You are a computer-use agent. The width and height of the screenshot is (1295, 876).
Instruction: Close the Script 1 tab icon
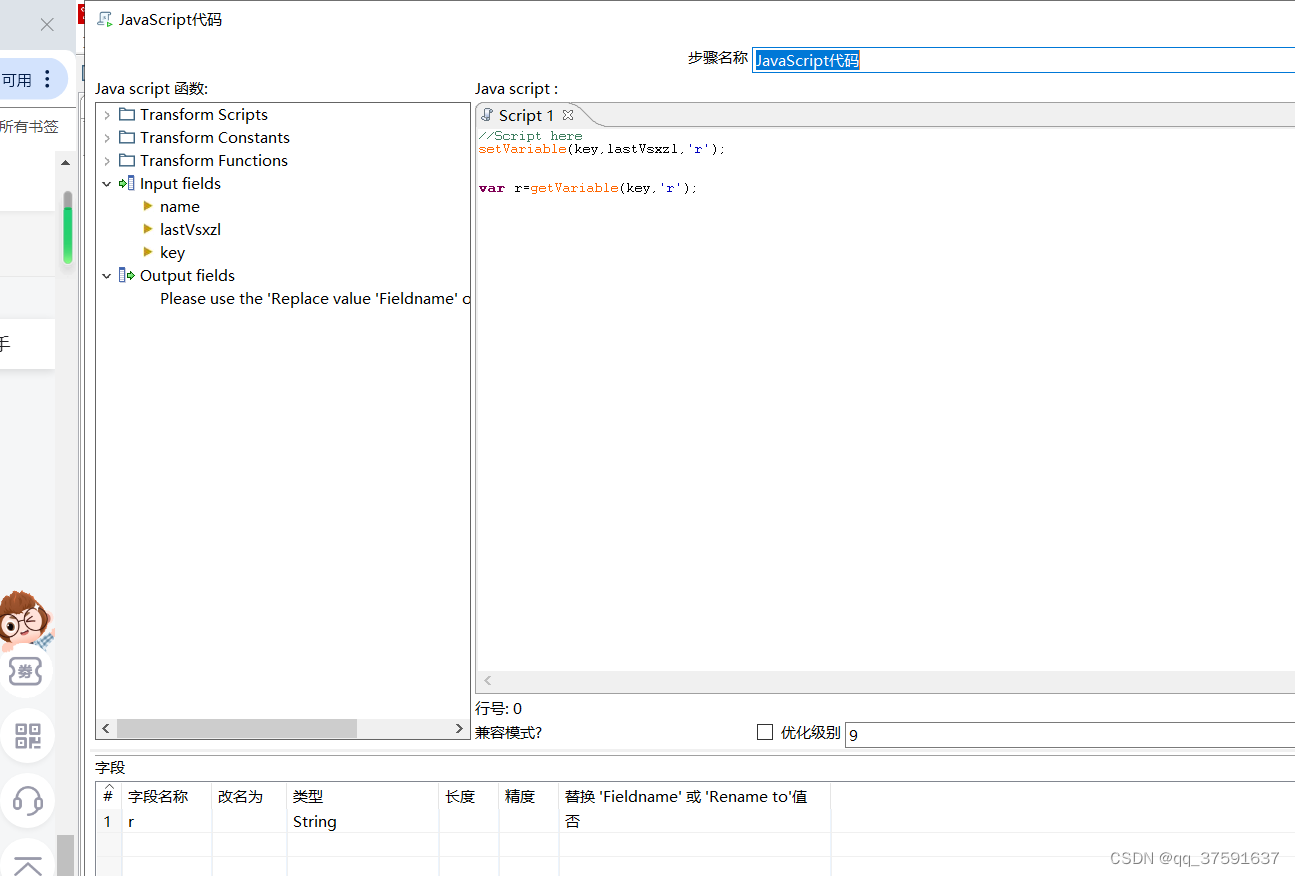click(x=568, y=115)
